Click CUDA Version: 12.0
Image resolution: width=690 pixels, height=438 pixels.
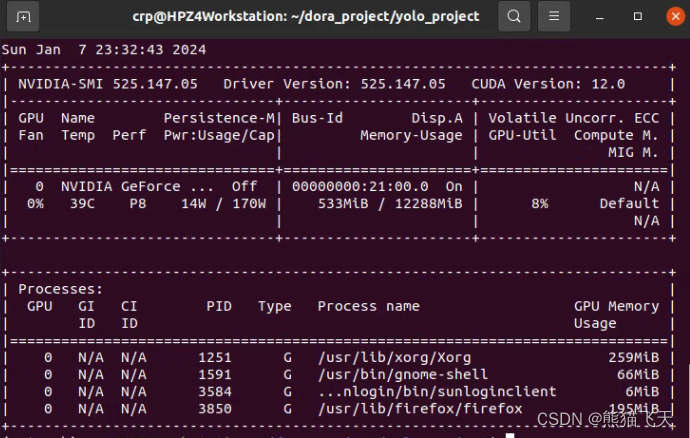tap(548, 84)
